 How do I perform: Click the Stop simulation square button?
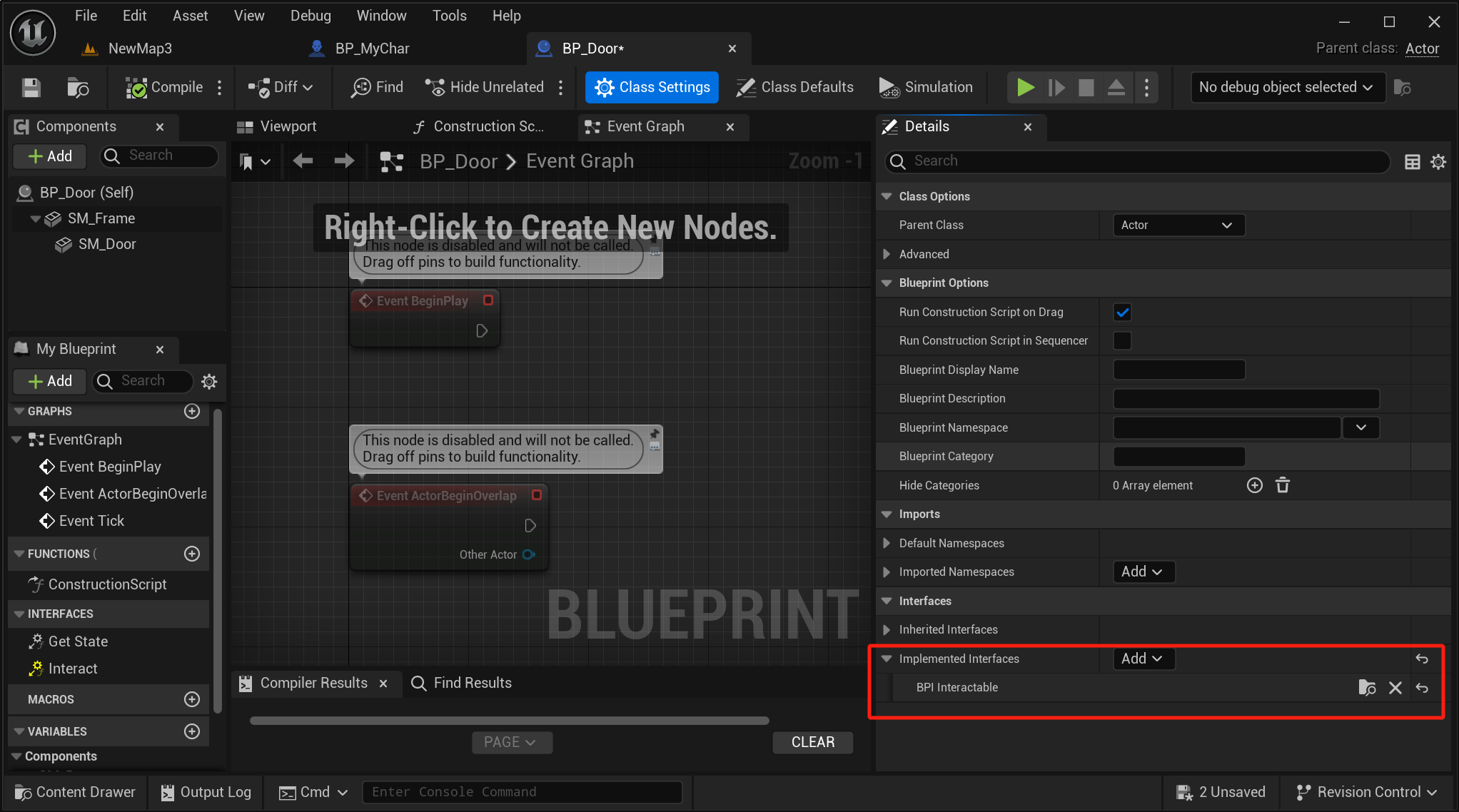1086,87
